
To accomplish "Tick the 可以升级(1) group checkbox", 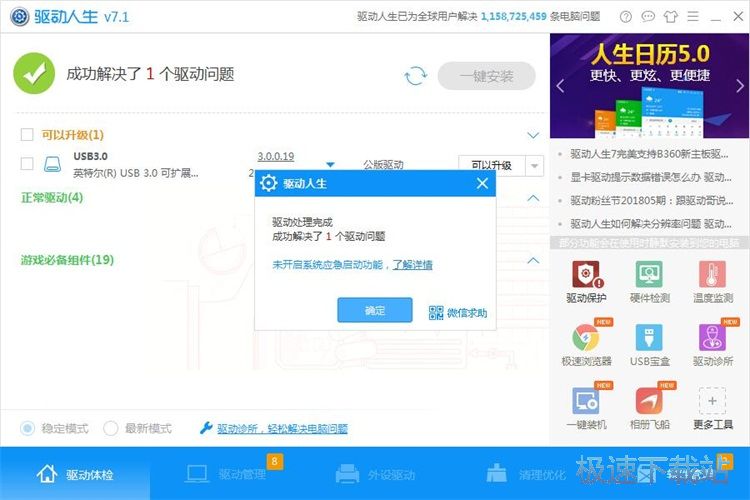I will tap(27, 134).
